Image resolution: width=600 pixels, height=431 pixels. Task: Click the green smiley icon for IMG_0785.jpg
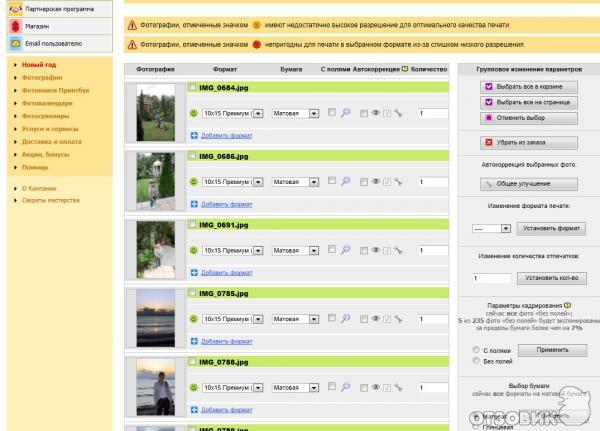(x=194, y=319)
